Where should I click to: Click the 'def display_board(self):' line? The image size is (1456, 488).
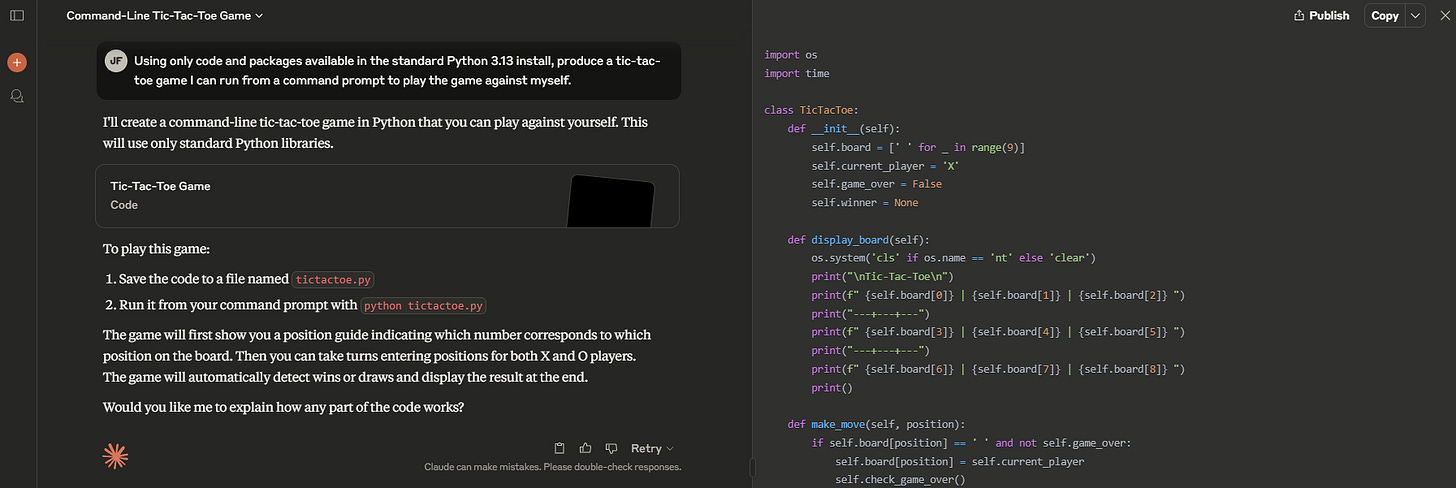858,239
